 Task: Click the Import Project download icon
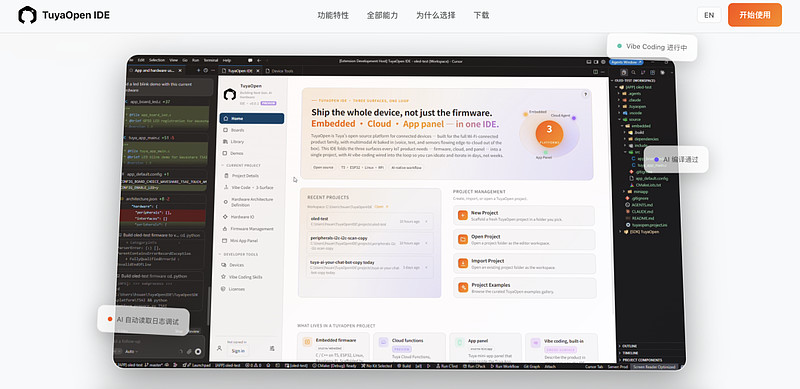(x=463, y=263)
